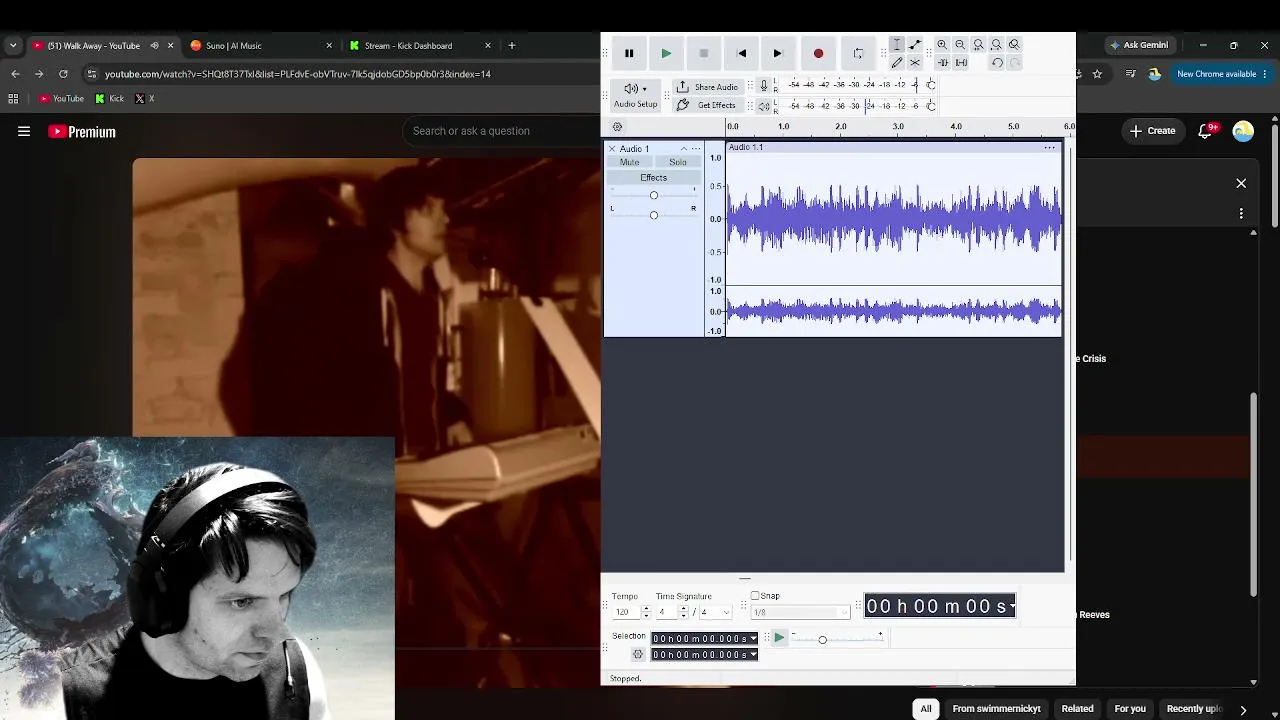Screen dimensions: 1280x720
Task: Click the YouTube Create button
Action: pyautogui.click(x=1152, y=131)
